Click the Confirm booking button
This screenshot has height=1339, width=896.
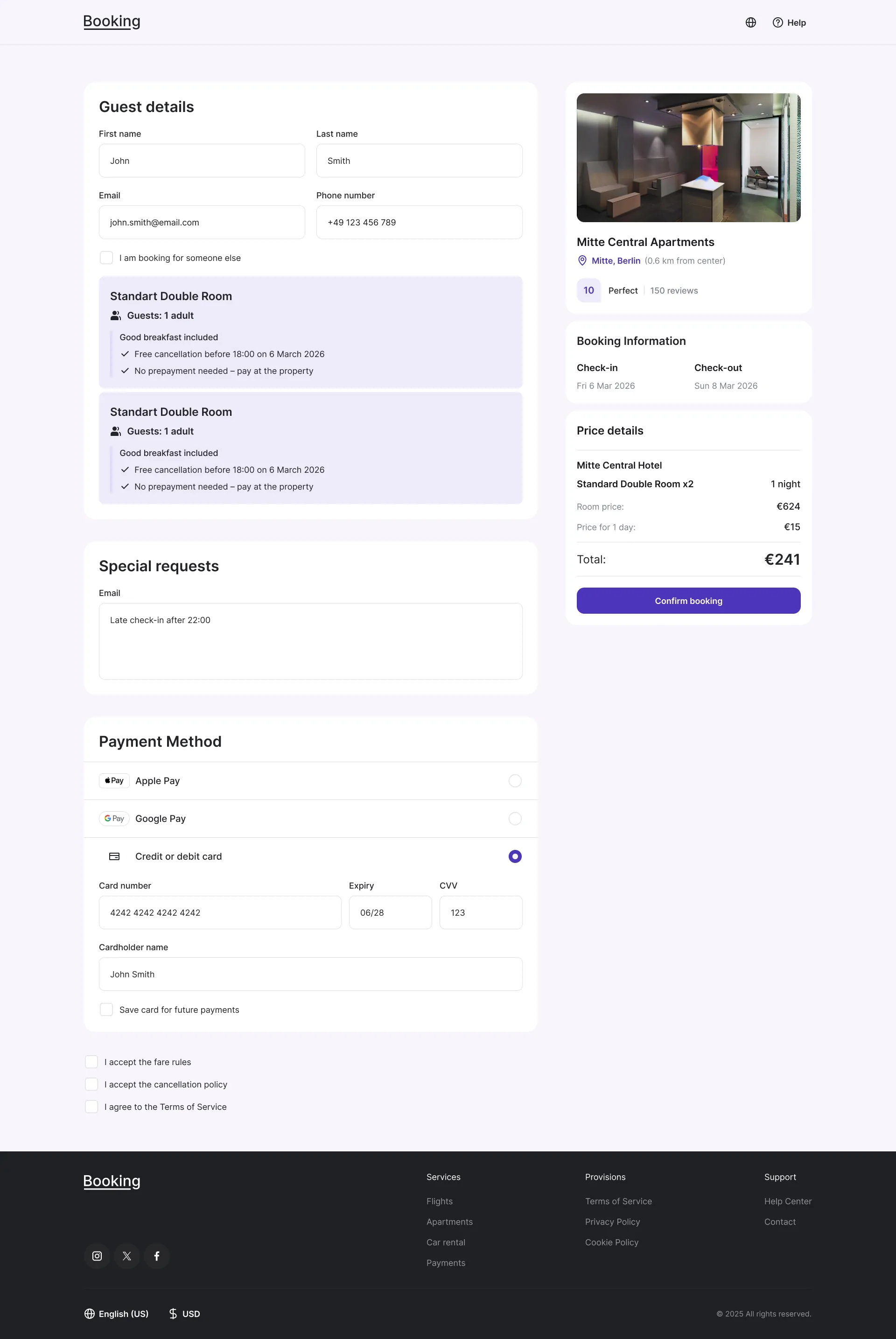pyautogui.click(x=689, y=601)
